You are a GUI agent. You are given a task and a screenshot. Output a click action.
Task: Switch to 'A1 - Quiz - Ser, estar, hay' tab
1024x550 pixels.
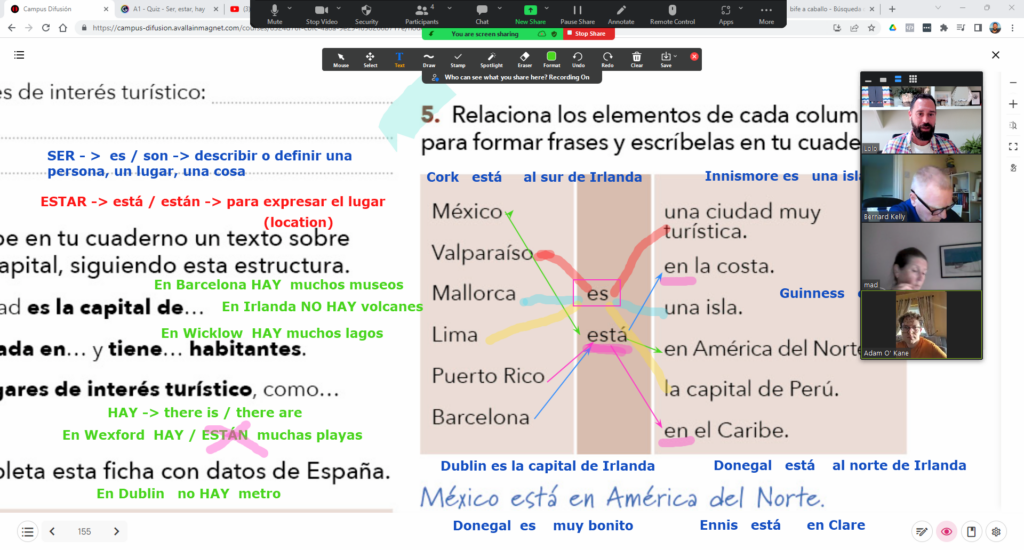(x=168, y=9)
